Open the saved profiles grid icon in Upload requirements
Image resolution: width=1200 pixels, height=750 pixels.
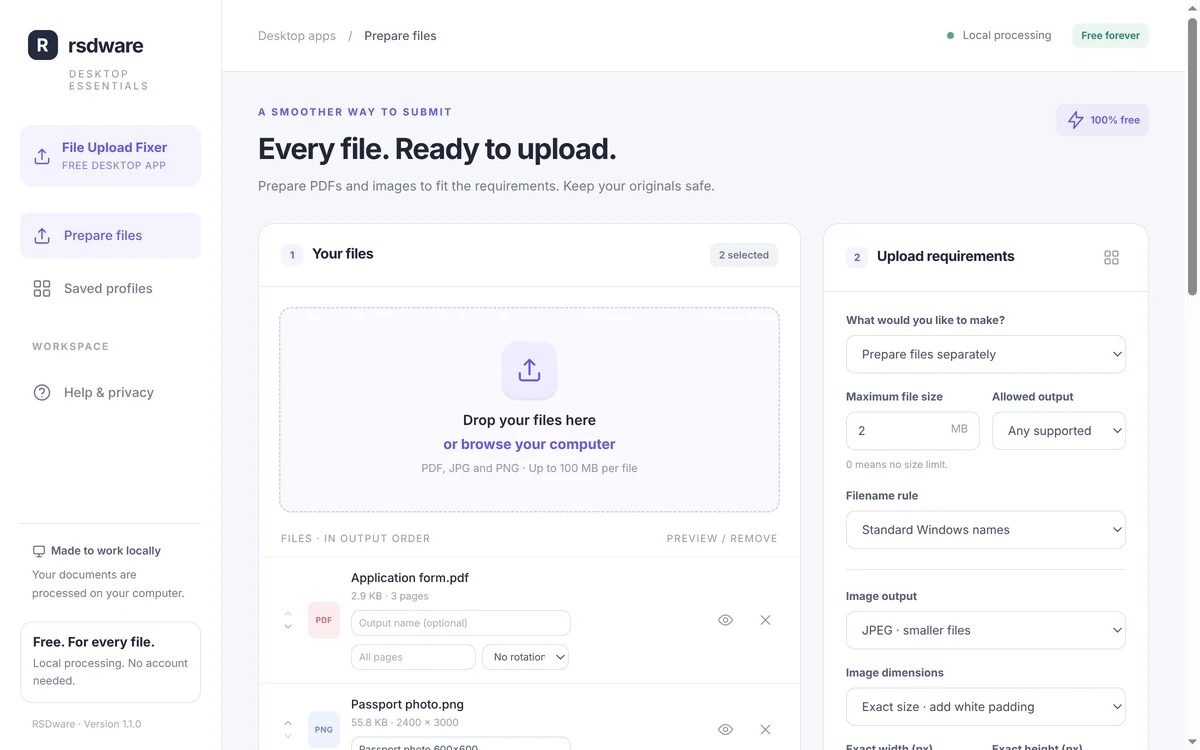click(1111, 257)
